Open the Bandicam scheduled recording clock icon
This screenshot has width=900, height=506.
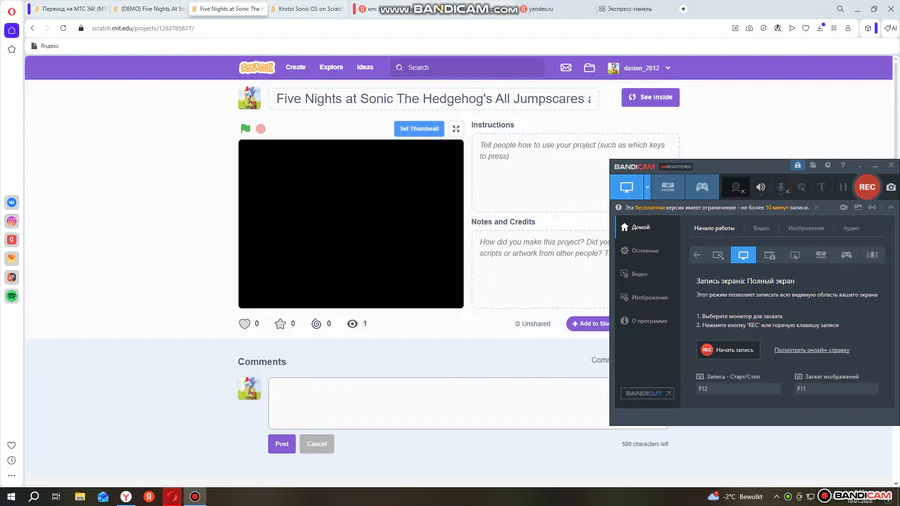coord(828,165)
